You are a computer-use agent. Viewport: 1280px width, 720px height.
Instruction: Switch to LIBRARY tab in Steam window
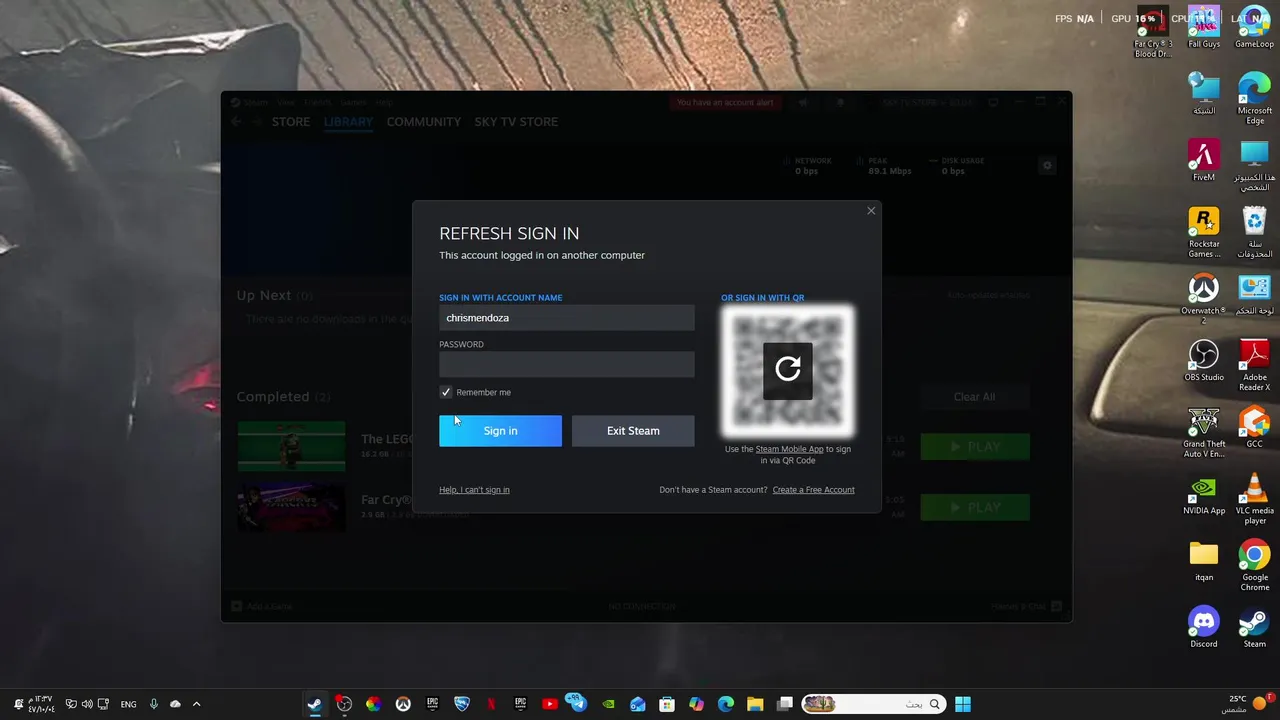[348, 122]
